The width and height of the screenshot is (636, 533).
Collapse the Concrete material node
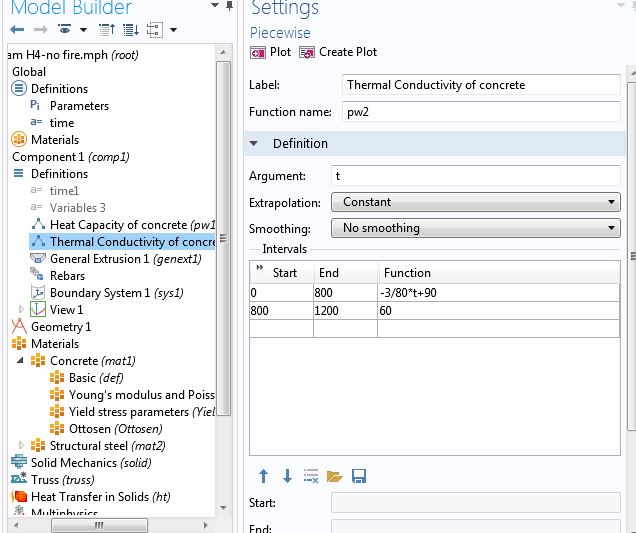22,361
